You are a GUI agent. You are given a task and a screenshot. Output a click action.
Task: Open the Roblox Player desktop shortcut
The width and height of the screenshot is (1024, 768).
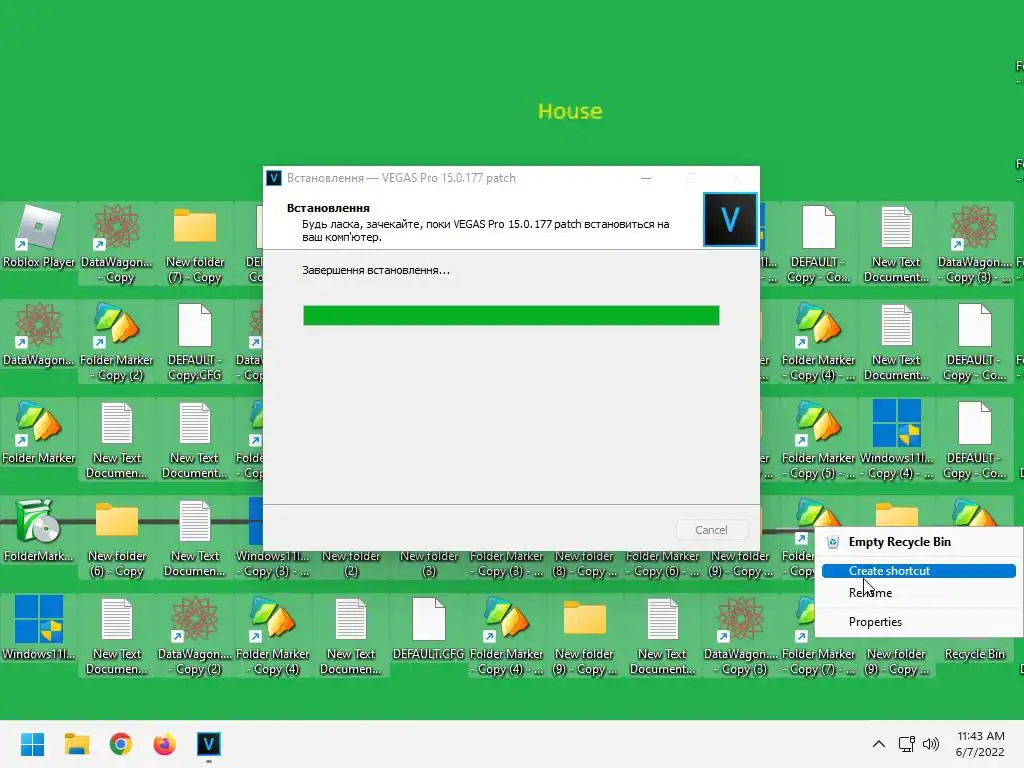39,238
